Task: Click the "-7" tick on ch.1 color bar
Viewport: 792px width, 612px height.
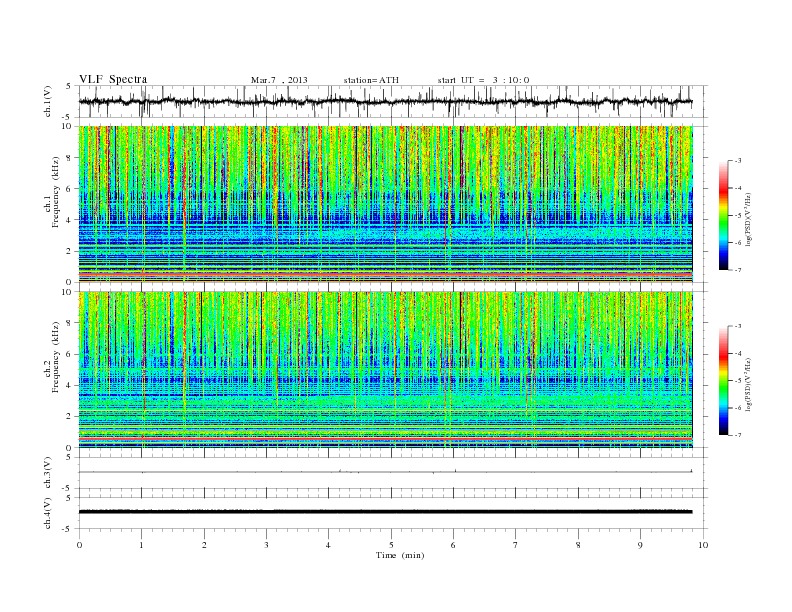Action: (x=738, y=270)
